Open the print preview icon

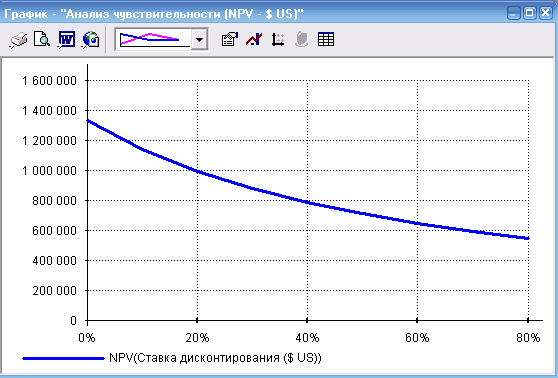[42, 39]
